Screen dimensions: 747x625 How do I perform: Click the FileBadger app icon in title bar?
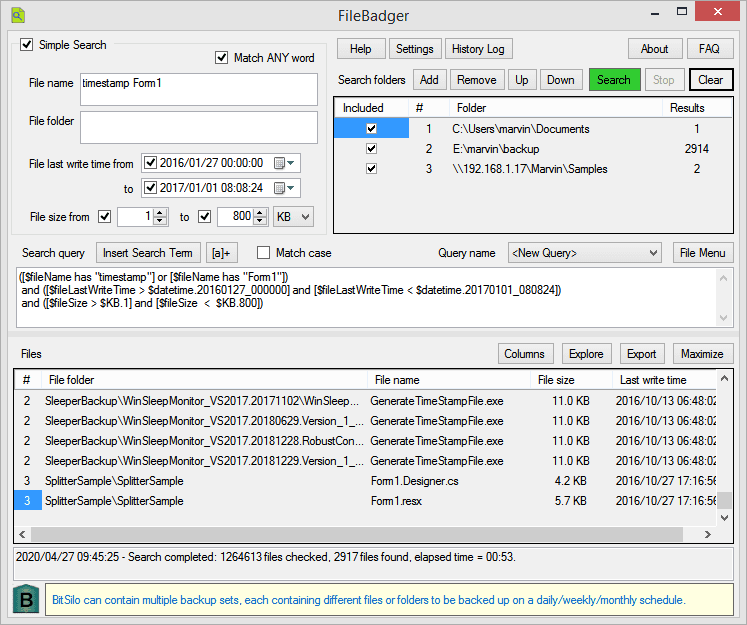[18, 15]
